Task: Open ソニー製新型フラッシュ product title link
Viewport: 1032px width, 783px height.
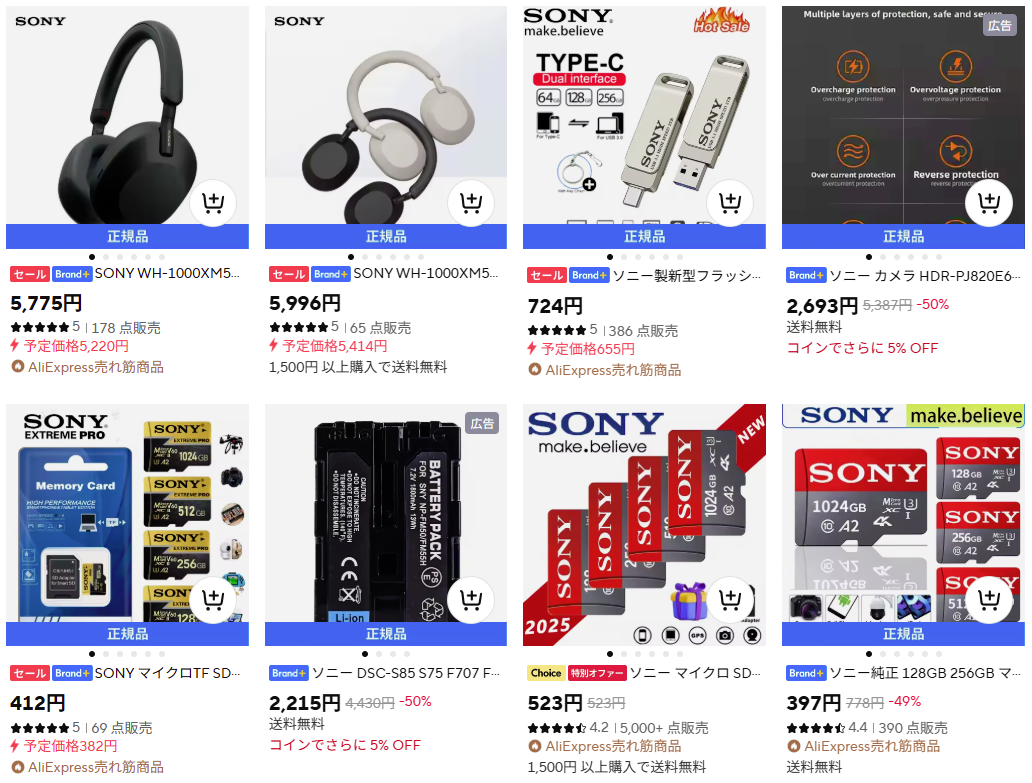Action: [686, 276]
